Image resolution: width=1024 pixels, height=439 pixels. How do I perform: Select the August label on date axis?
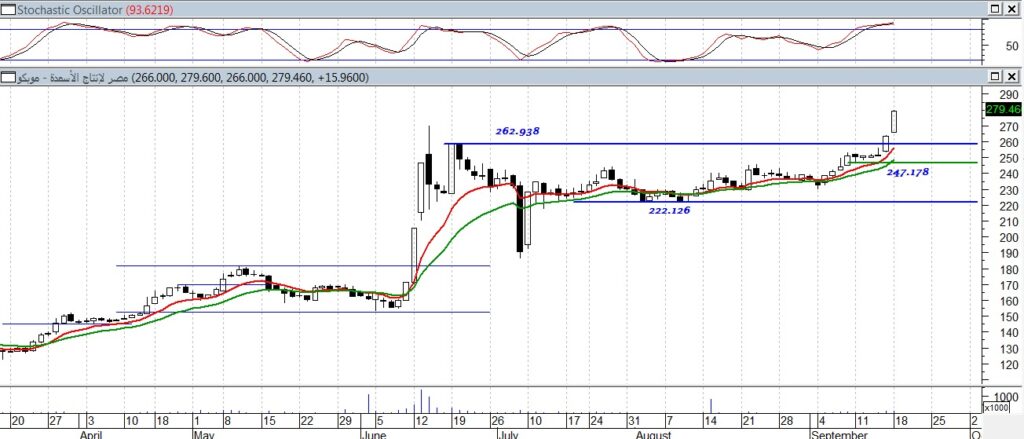pos(652,435)
